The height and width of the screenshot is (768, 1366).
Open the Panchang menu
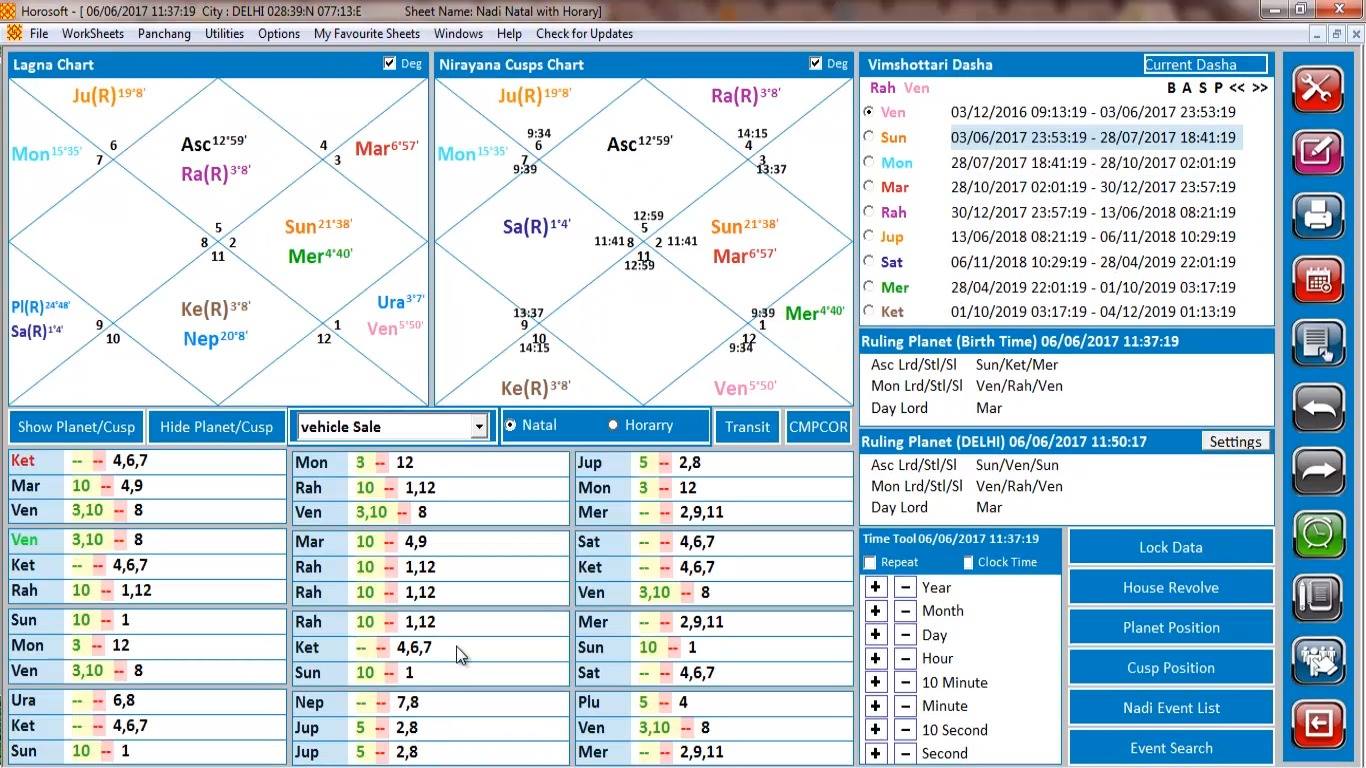[x=164, y=33]
